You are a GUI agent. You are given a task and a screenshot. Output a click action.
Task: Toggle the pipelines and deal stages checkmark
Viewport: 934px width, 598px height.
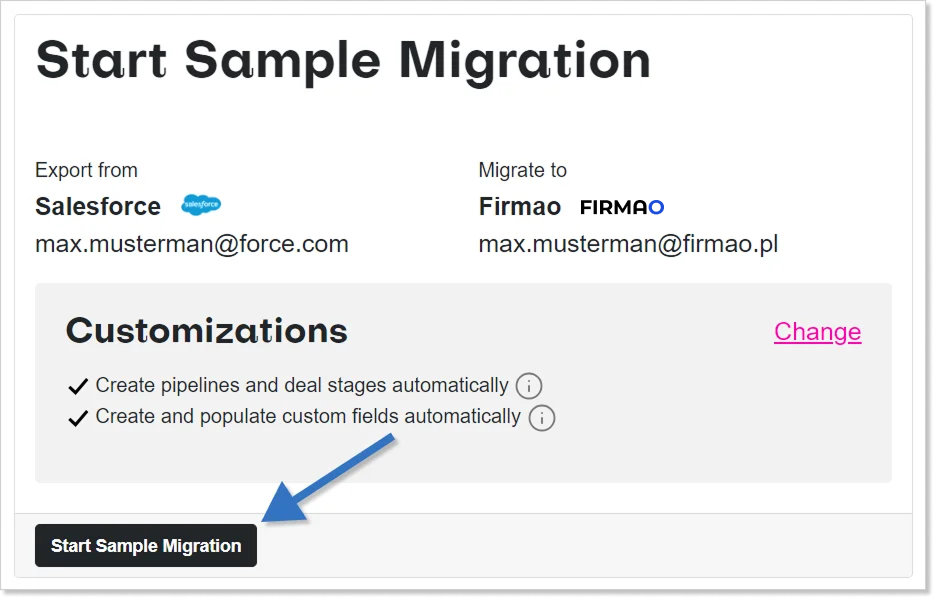pos(78,387)
